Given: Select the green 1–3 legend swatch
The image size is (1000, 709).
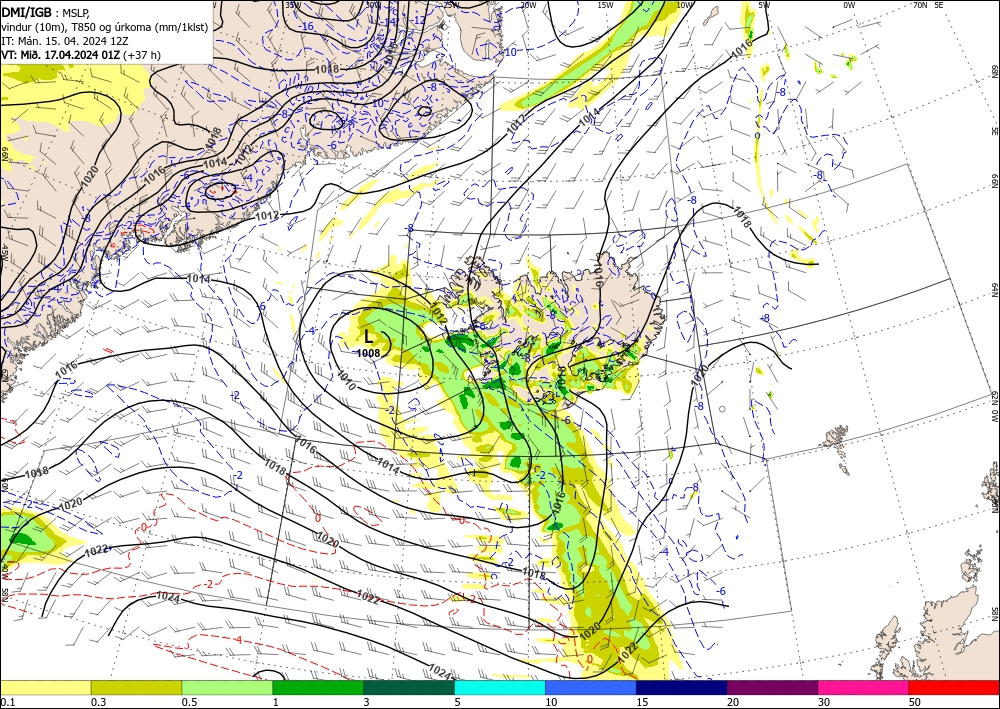Looking at the screenshot, I should coord(318,687).
